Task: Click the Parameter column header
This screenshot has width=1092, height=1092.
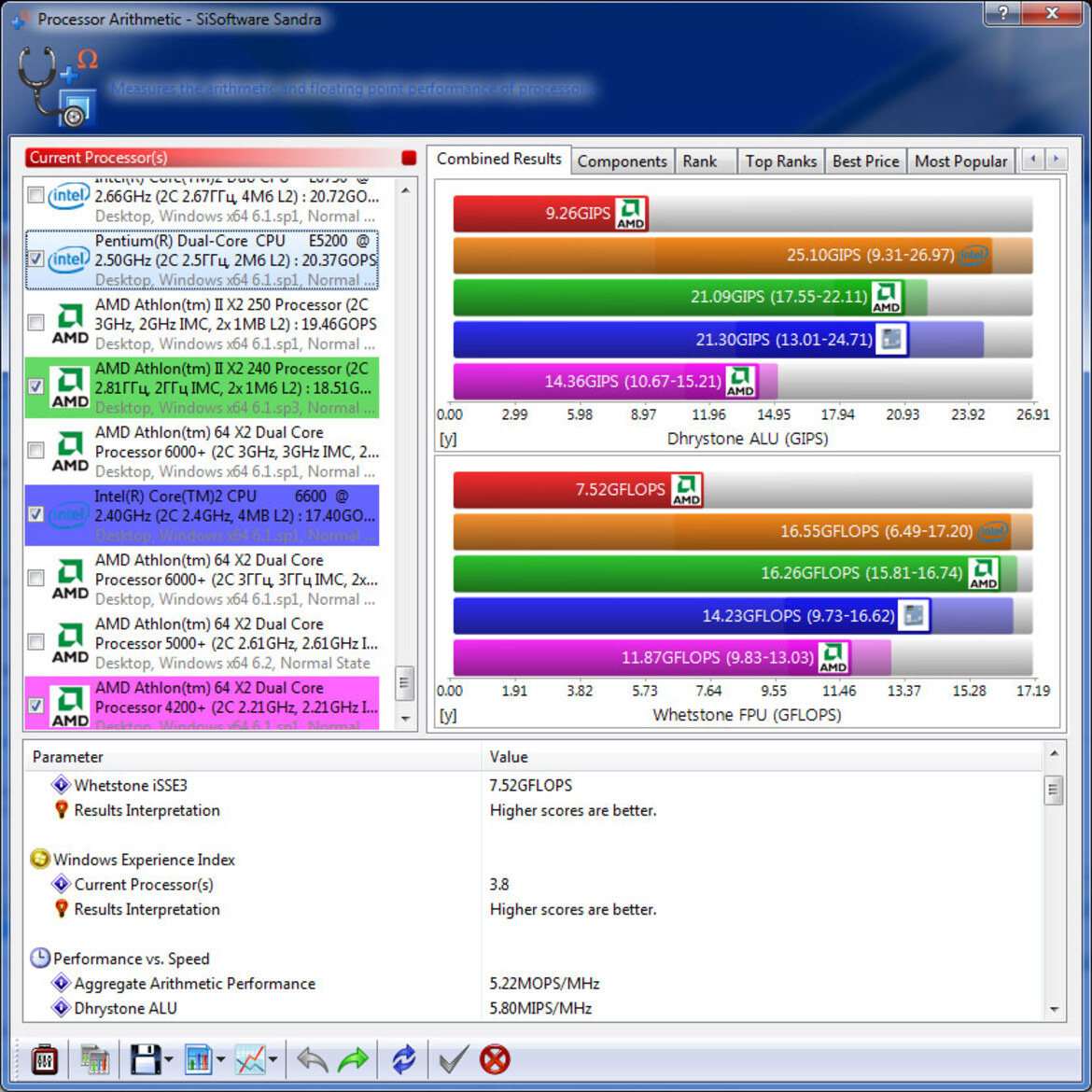Action: 253,757
